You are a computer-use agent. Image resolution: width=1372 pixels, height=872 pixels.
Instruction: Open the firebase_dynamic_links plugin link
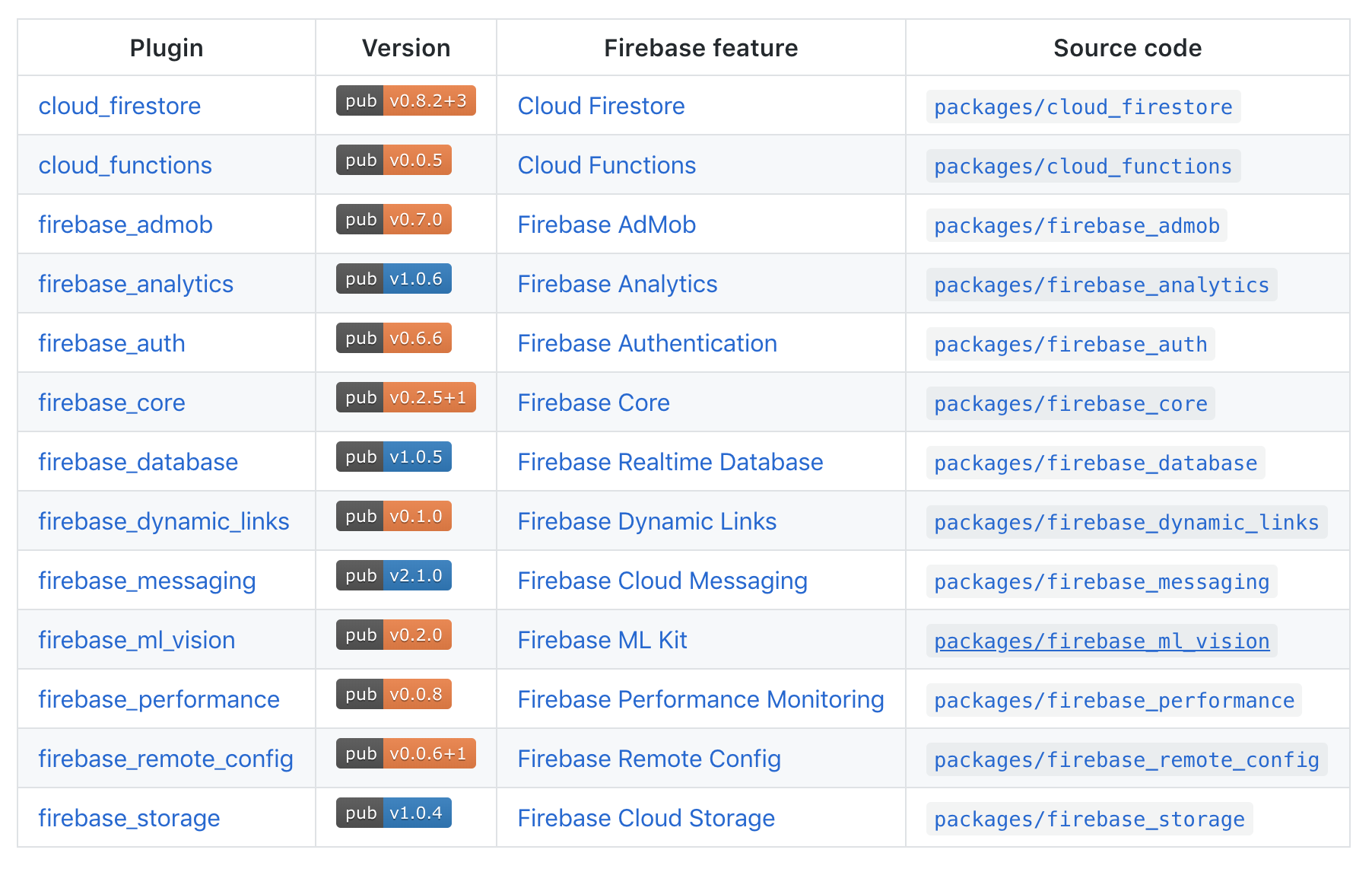click(x=164, y=521)
